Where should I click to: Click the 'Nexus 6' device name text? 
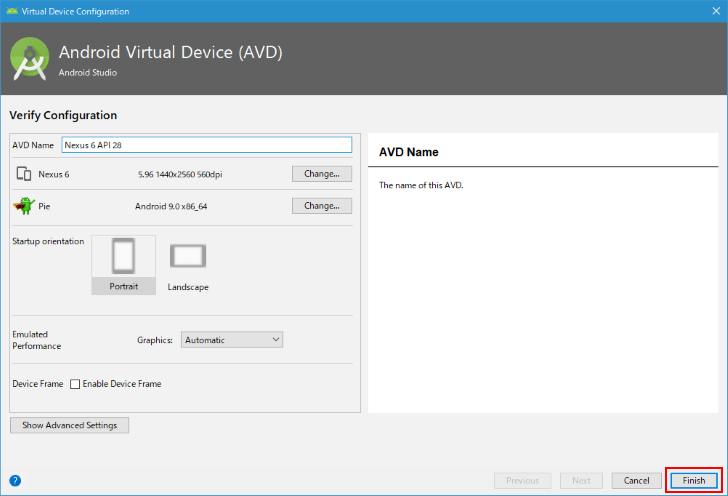[x=54, y=175]
